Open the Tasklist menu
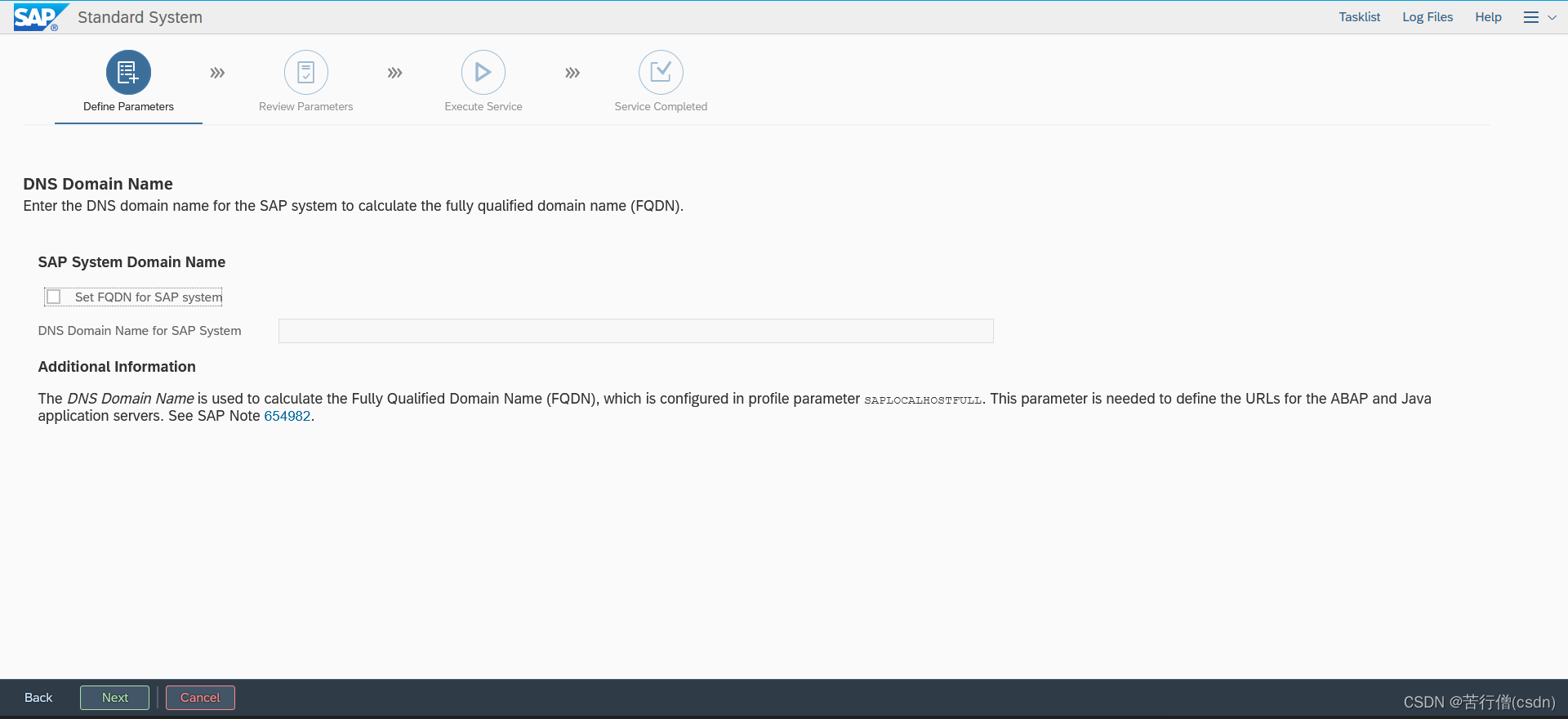The width and height of the screenshot is (1568, 719). click(1359, 17)
